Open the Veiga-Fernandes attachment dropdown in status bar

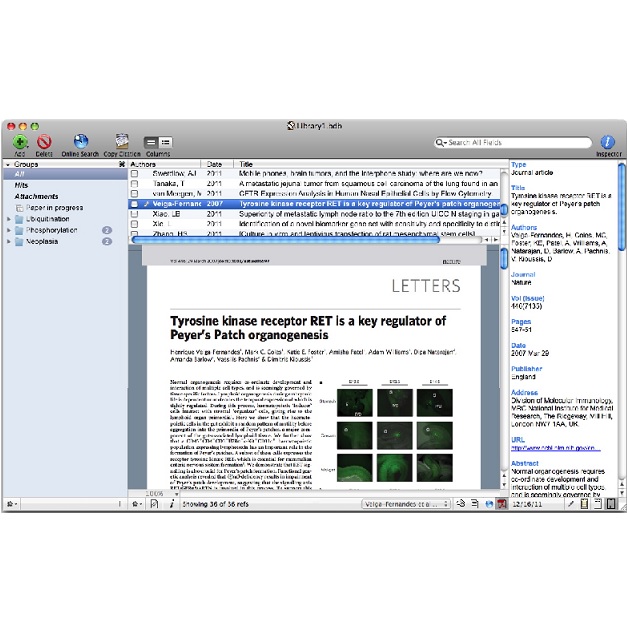[405, 505]
